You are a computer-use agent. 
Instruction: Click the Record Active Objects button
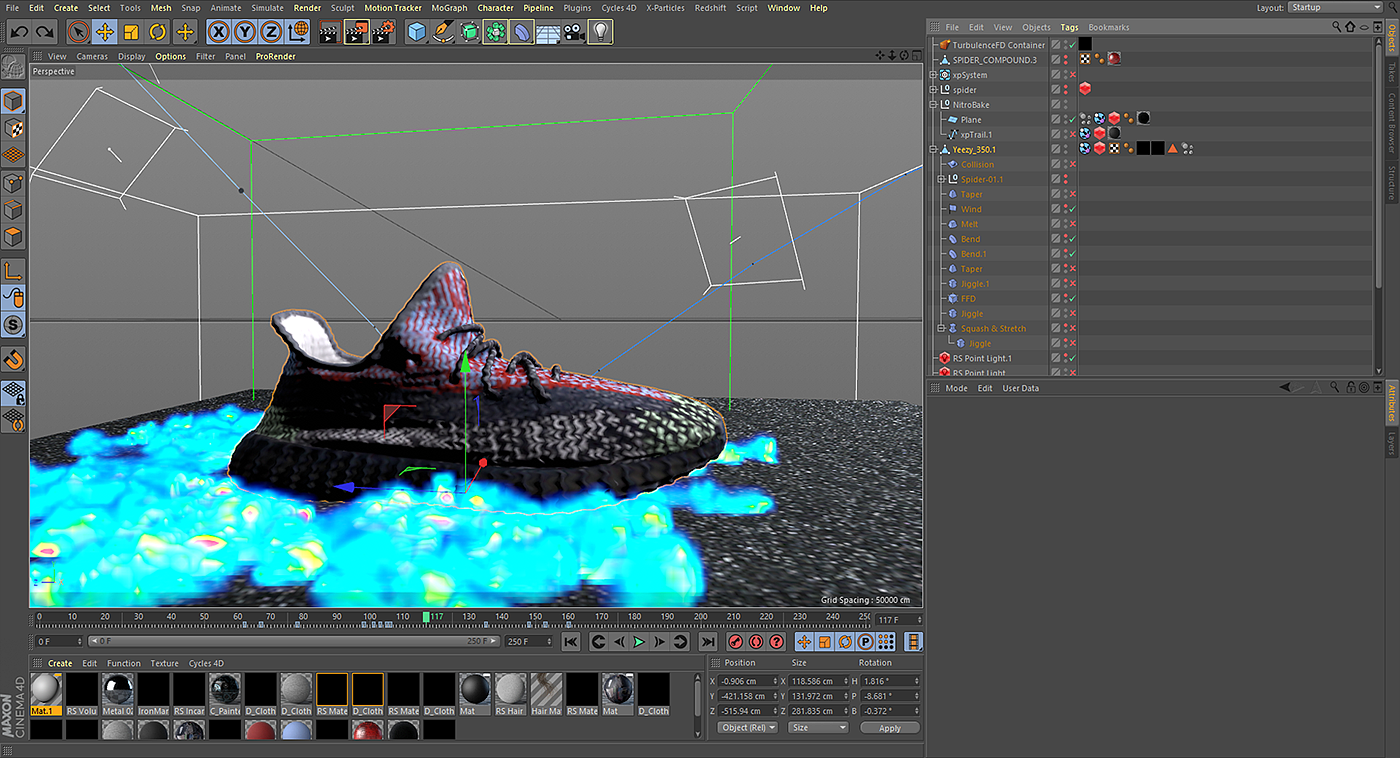pyautogui.click(x=735, y=642)
